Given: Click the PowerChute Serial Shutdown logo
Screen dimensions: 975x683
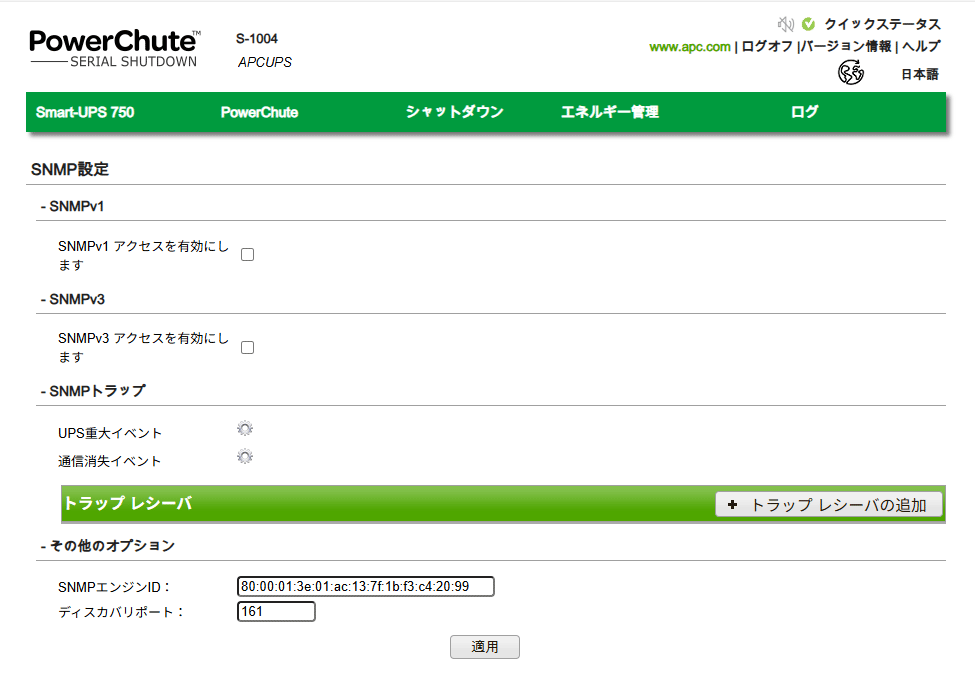Looking at the screenshot, I should [115, 48].
